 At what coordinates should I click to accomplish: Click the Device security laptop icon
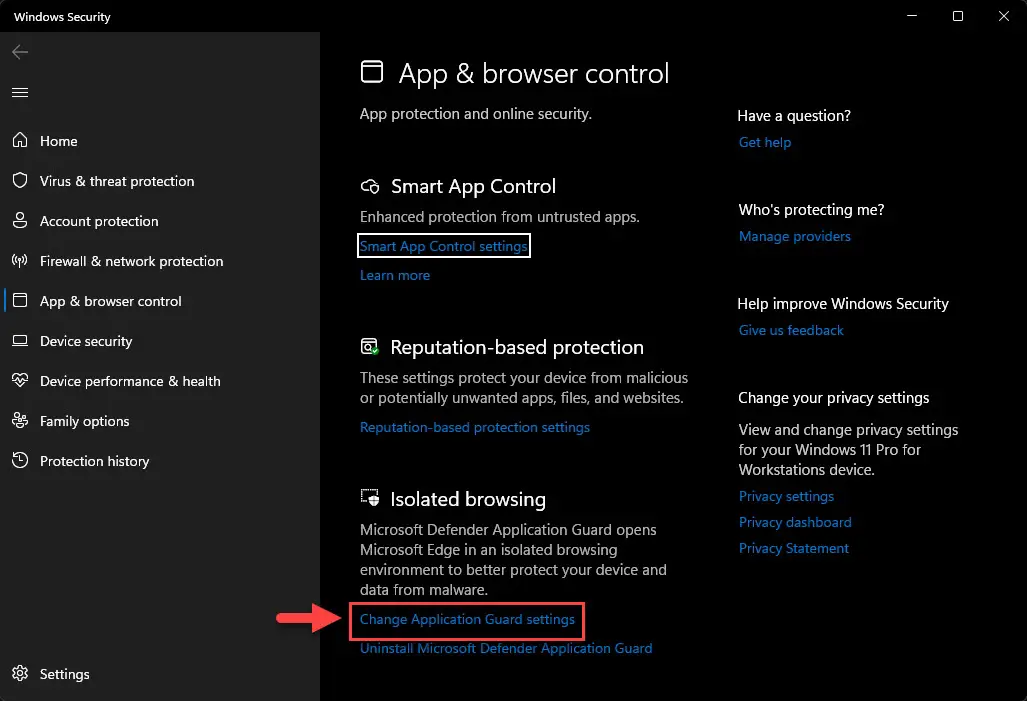[20, 341]
